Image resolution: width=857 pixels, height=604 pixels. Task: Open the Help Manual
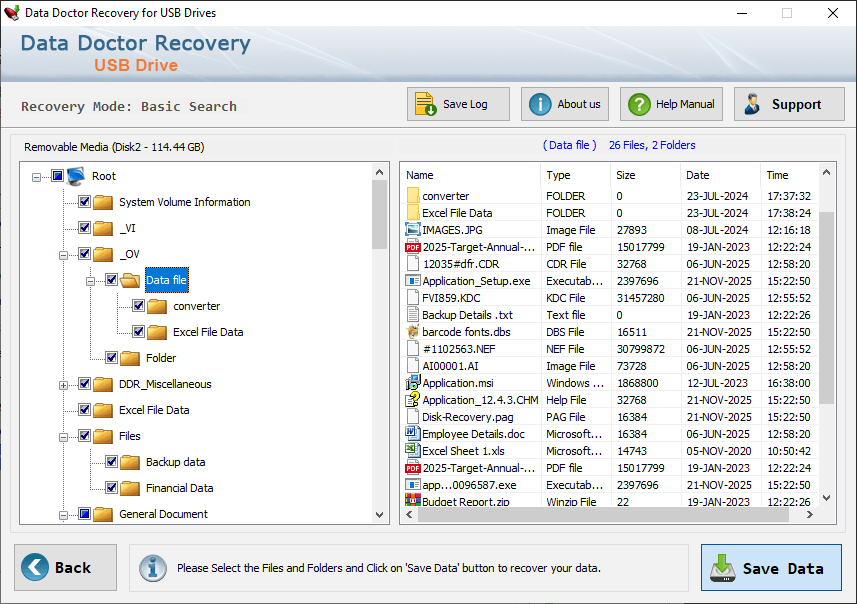point(671,104)
